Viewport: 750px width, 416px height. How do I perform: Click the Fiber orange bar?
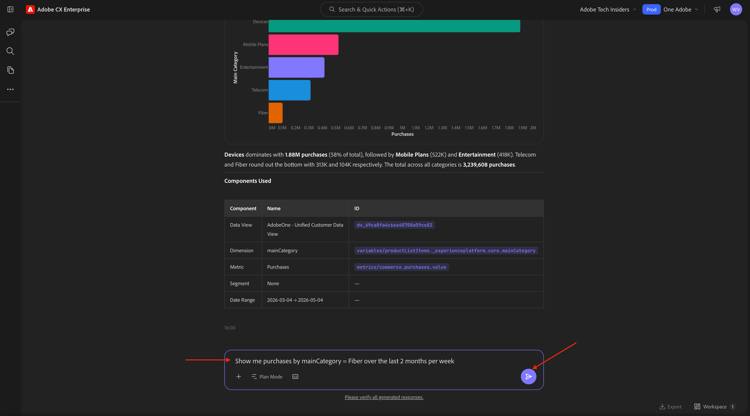276,113
